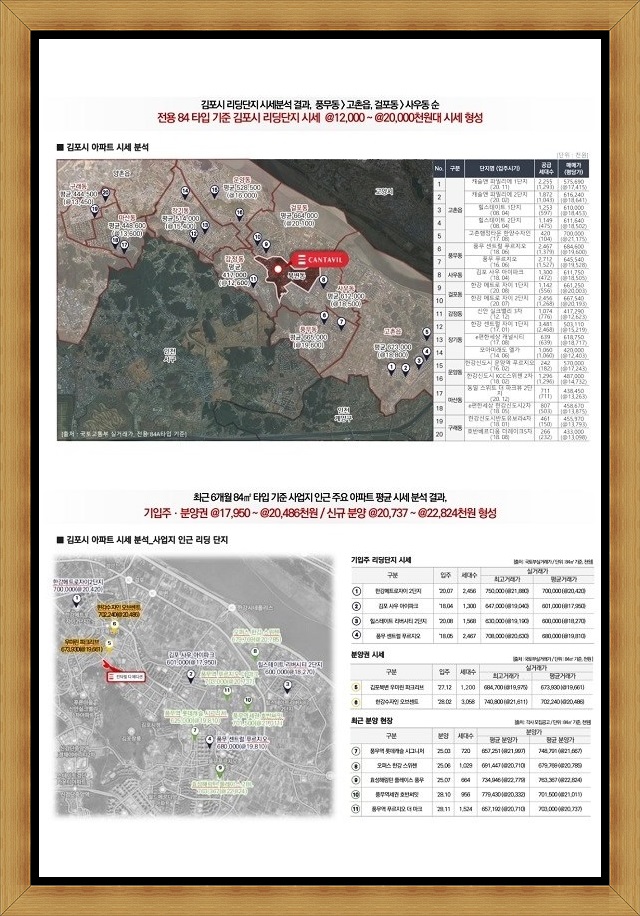The height and width of the screenshot is (916, 640).
Task: Click pin 1 한강메트로자이 on lower map
Action: click(x=76, y=599)
